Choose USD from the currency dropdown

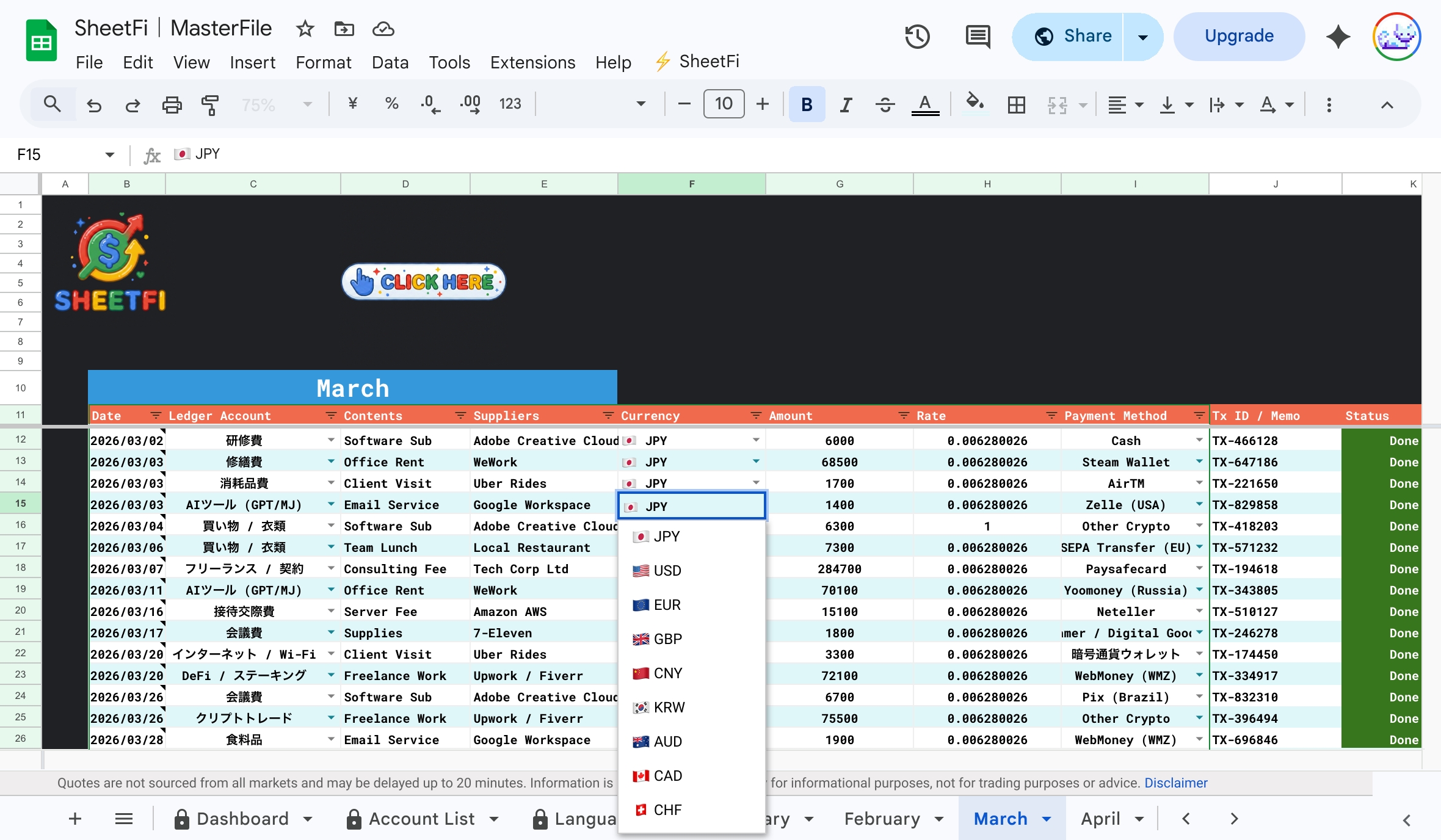[x=666, y=571]
